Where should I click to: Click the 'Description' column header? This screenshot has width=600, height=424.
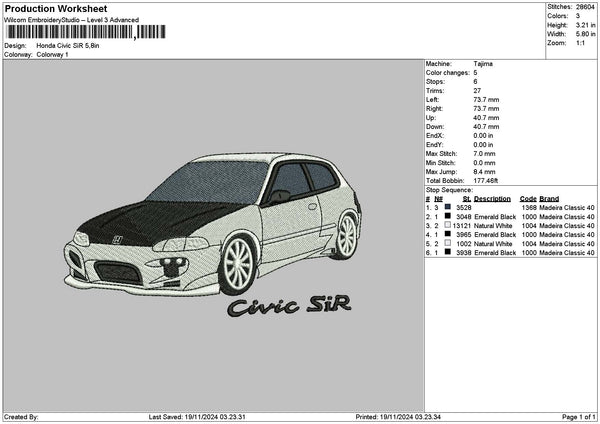click(492, 199)
